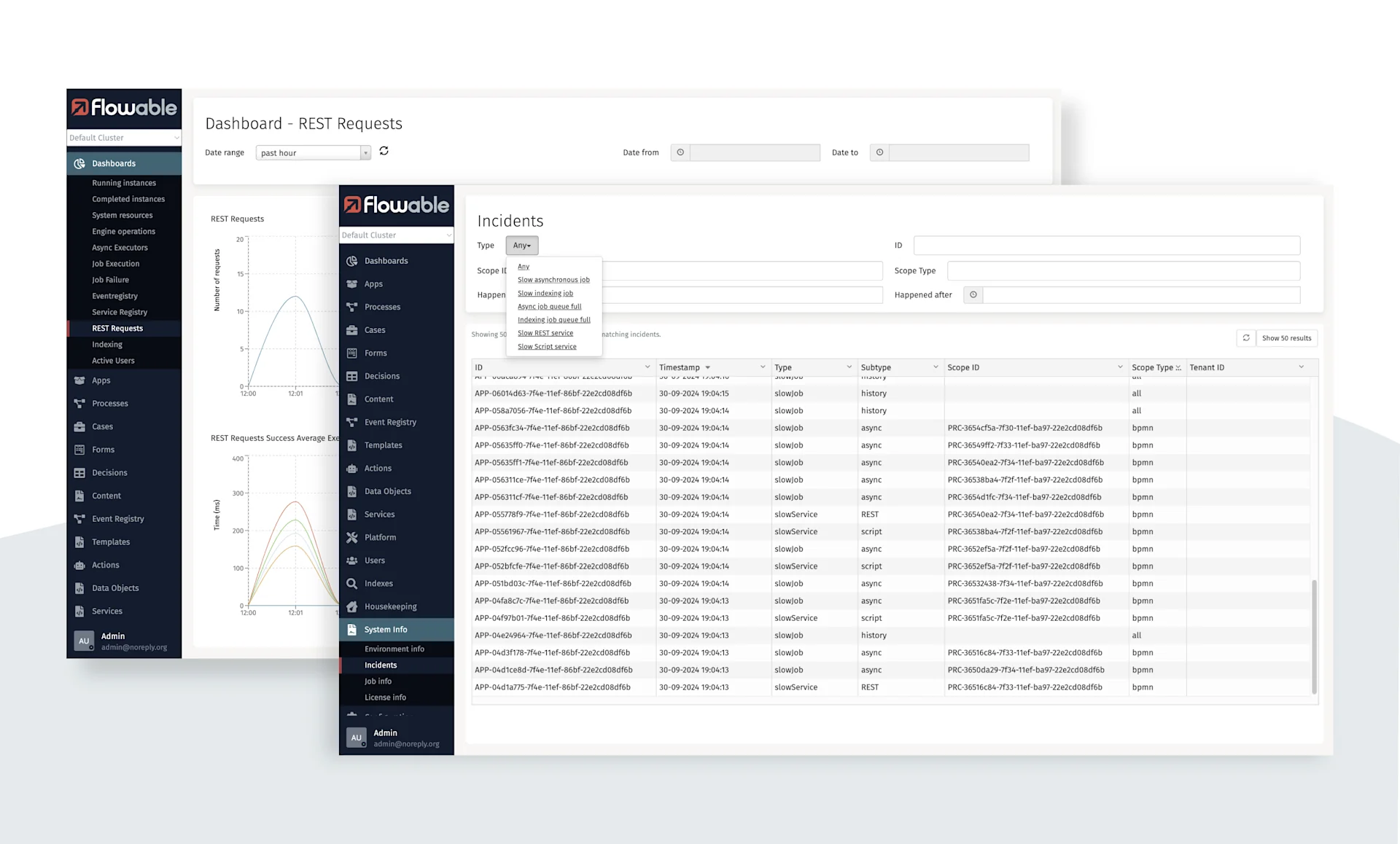Click the System Info icon in front sidebar

point(352,630)
